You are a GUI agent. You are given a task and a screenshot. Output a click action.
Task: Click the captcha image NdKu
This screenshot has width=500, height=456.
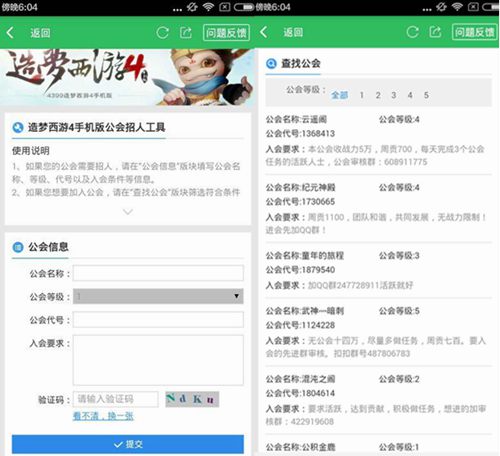[x=192, y=399]
